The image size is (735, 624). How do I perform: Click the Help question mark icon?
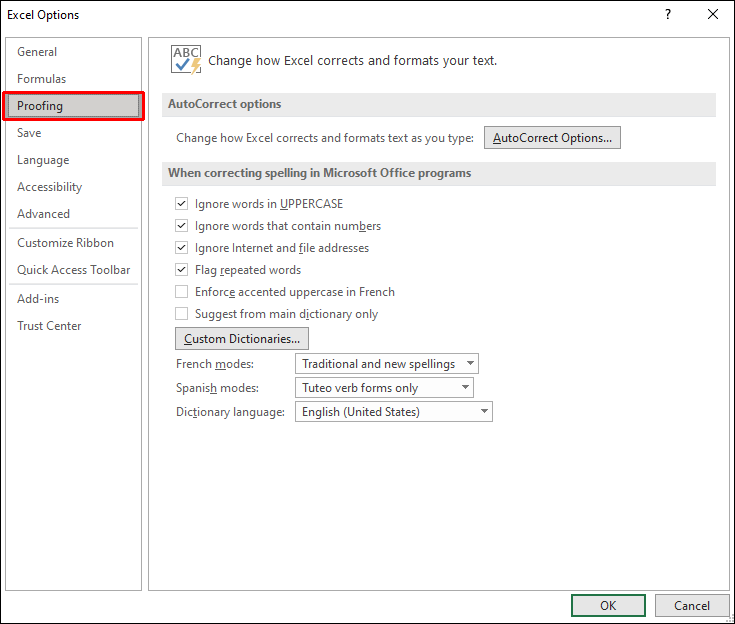point(668,15)
